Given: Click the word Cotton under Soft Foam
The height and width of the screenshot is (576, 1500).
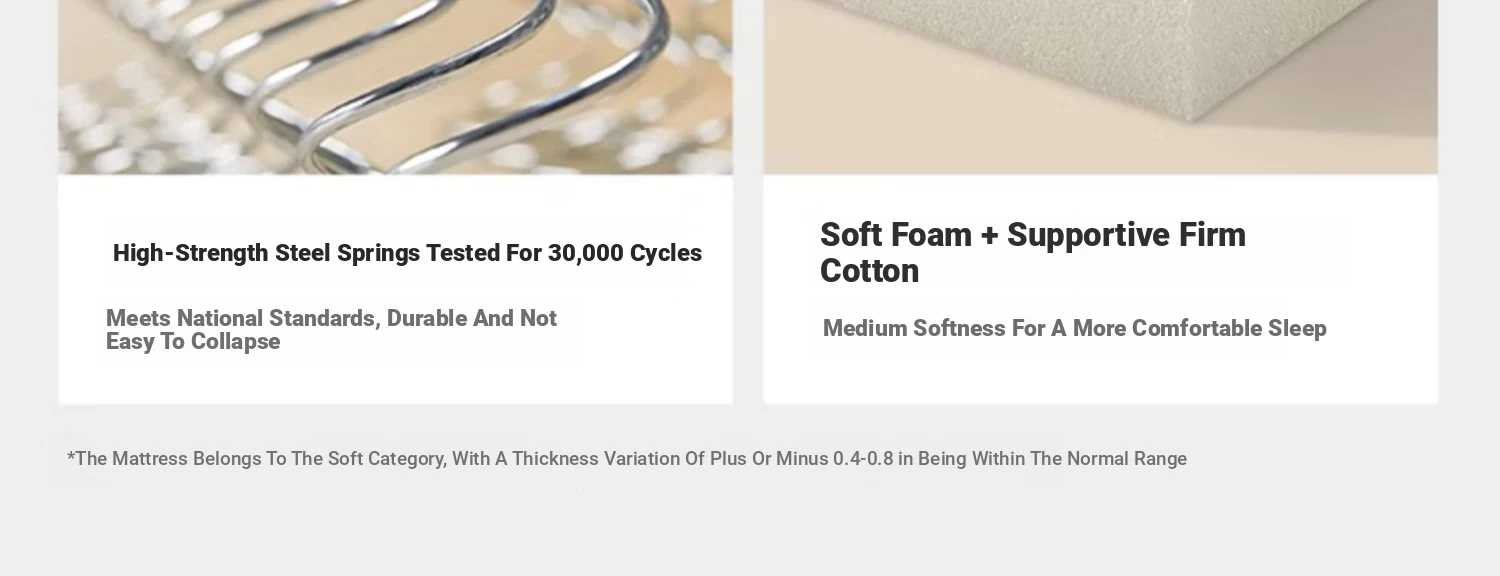Looking at the screenshot, I should [x=869, y=271].
